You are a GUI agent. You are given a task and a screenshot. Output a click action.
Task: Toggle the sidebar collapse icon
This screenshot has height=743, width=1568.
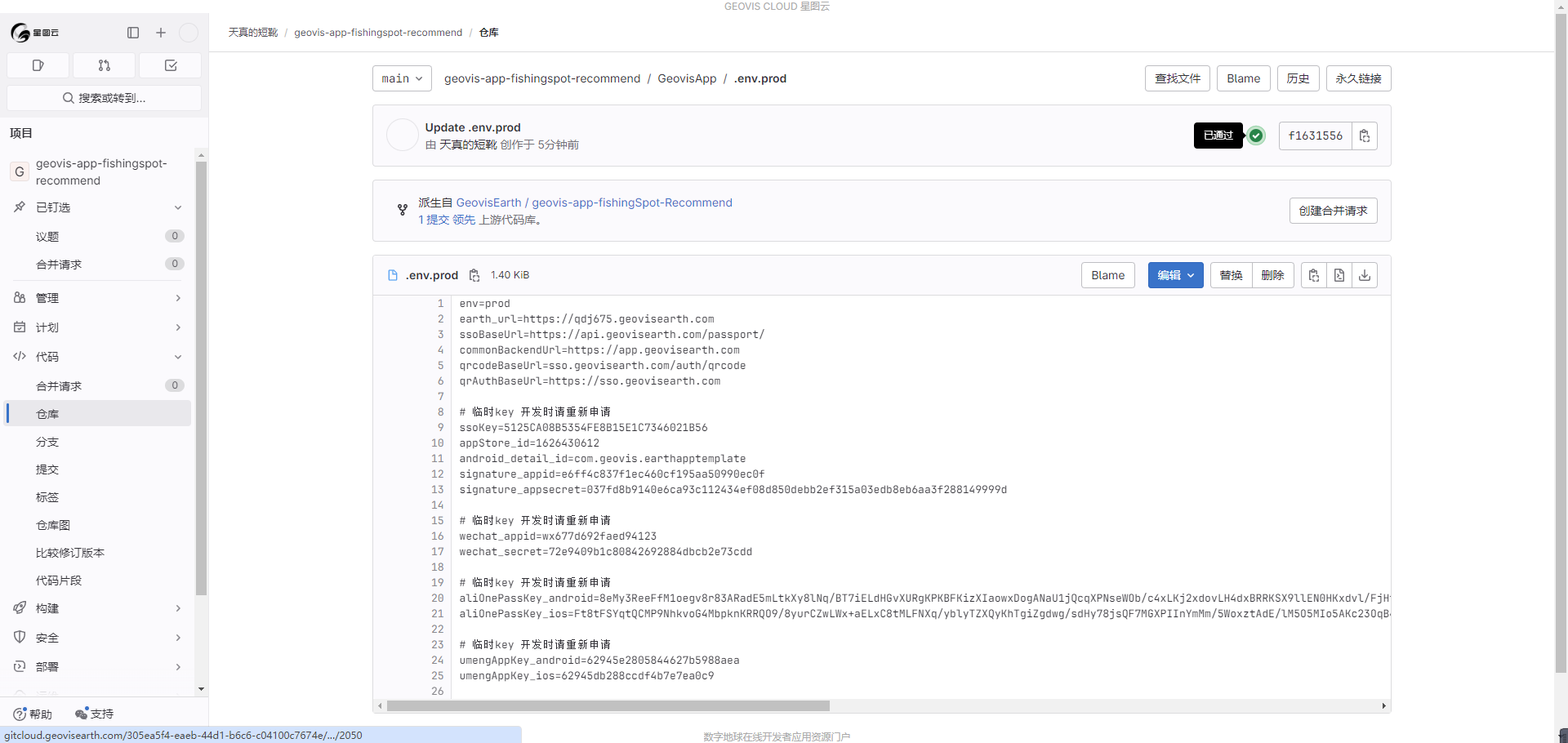133,33
